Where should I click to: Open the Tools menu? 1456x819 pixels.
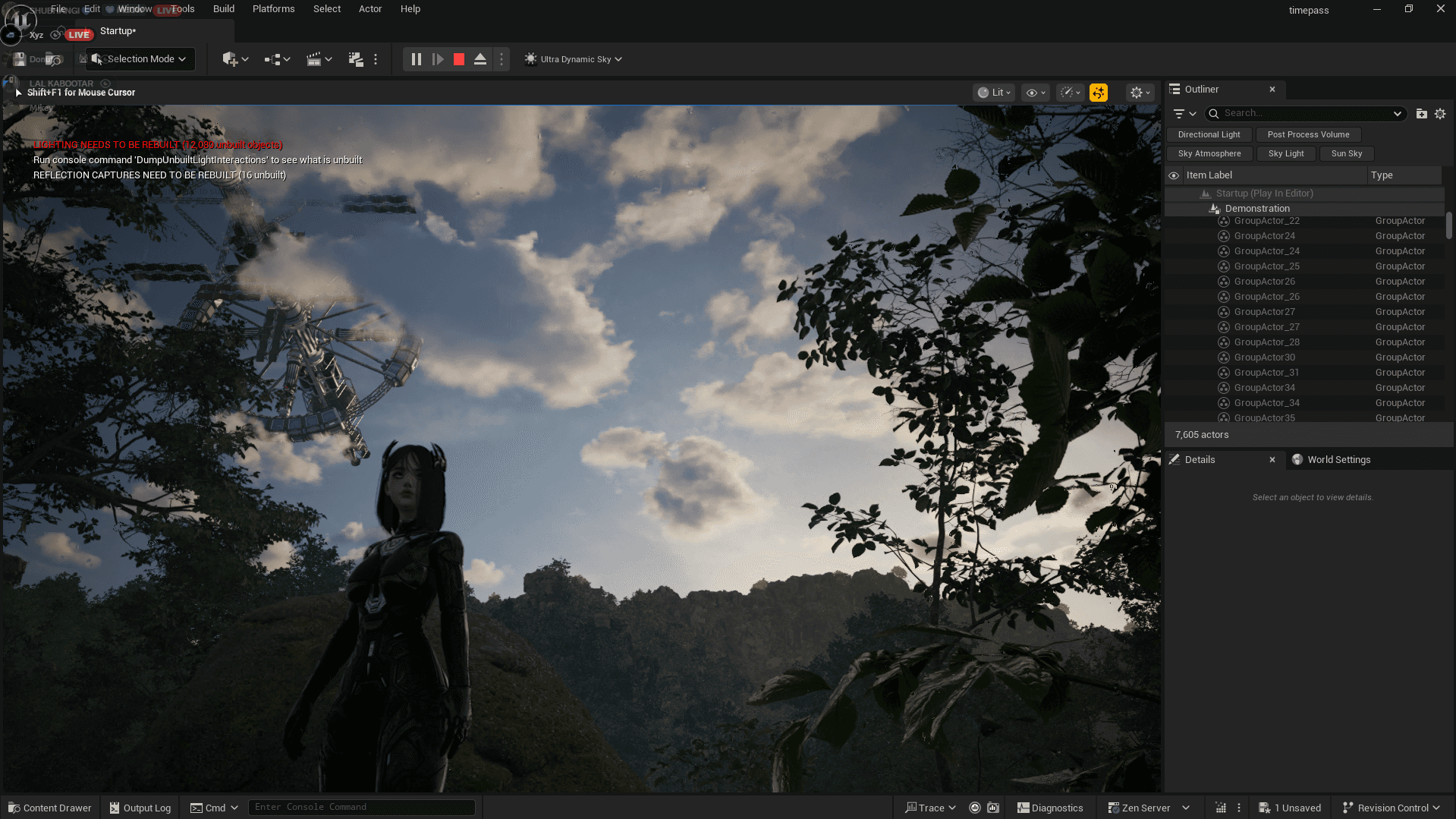[x=183, y=9]
